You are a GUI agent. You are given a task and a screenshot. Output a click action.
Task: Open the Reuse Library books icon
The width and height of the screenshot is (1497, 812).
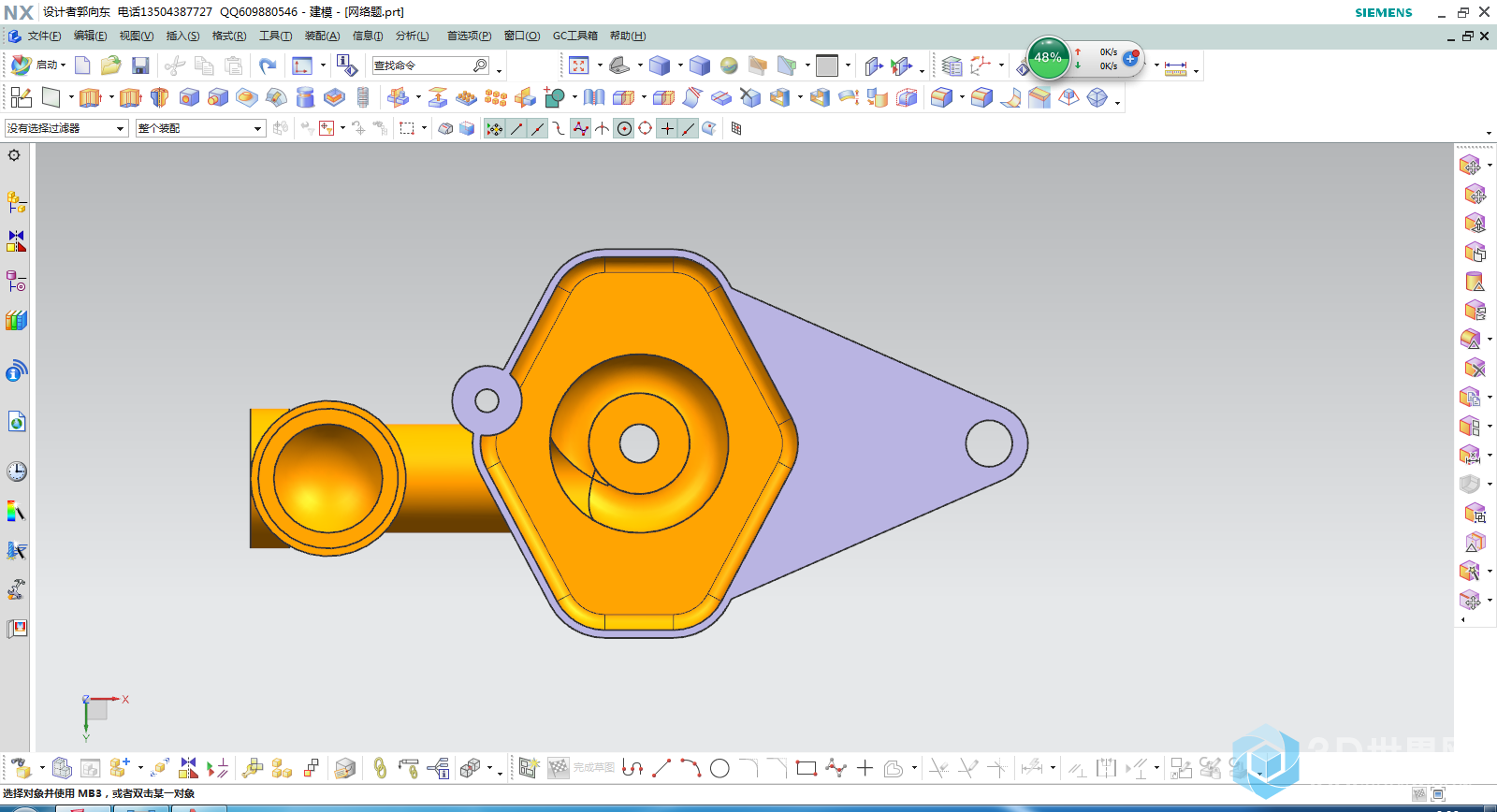[x=17, y=320]
